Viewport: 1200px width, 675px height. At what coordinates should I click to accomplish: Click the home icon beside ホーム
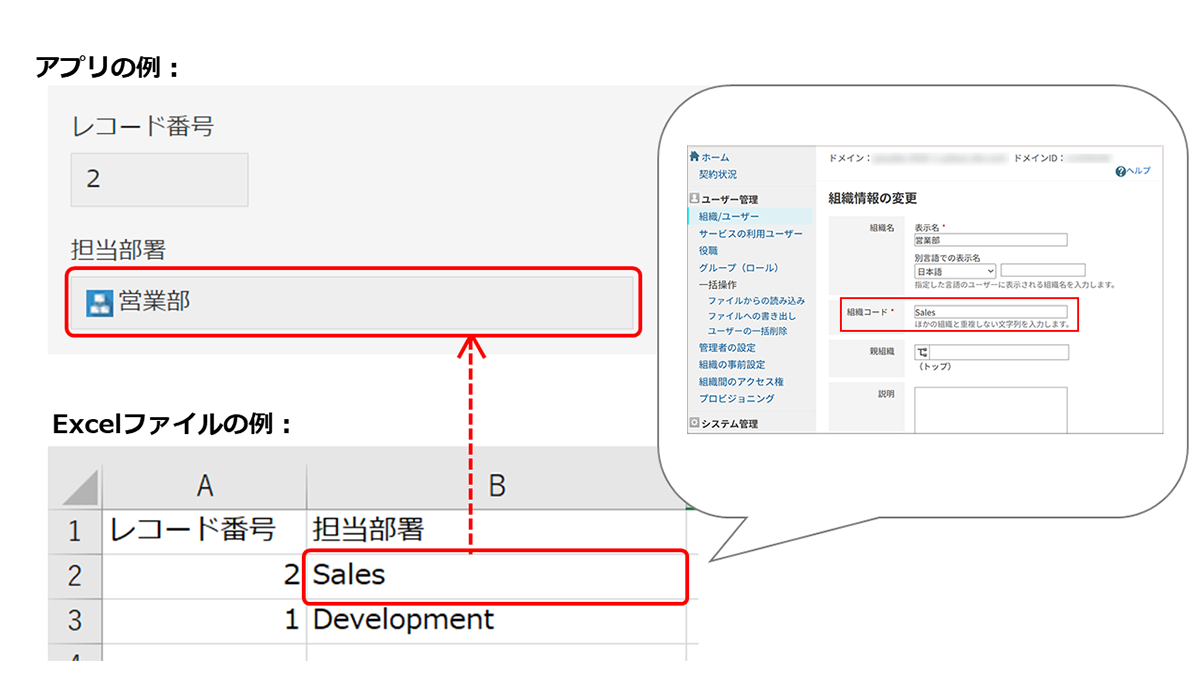694,157
